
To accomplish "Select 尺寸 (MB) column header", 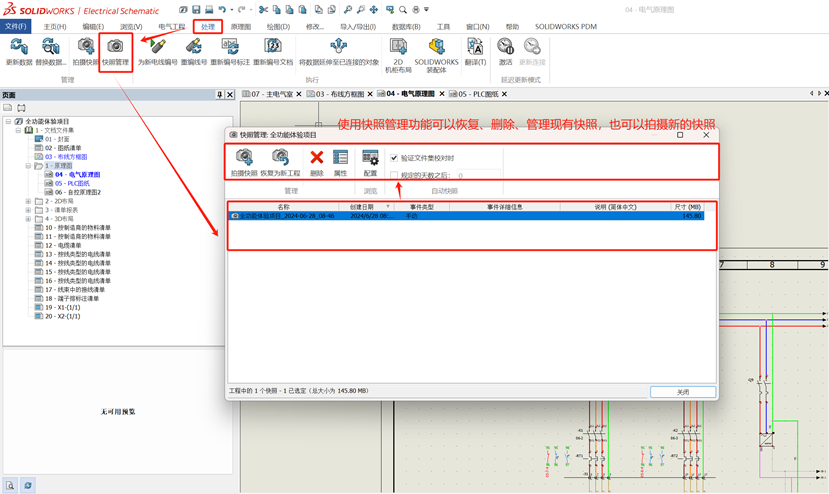I will pyautogui.click(x=687, y=207).
